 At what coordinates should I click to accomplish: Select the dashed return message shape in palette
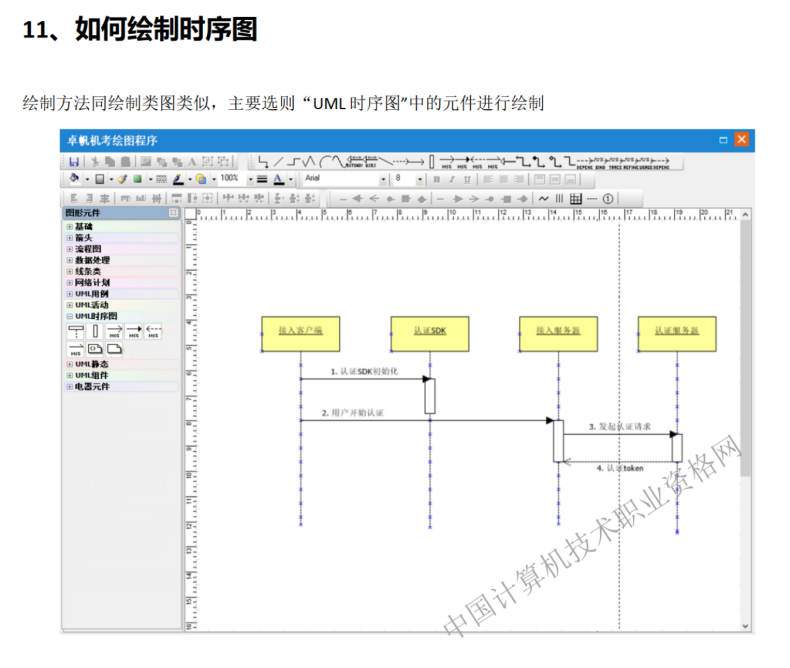tap(153, 331)
